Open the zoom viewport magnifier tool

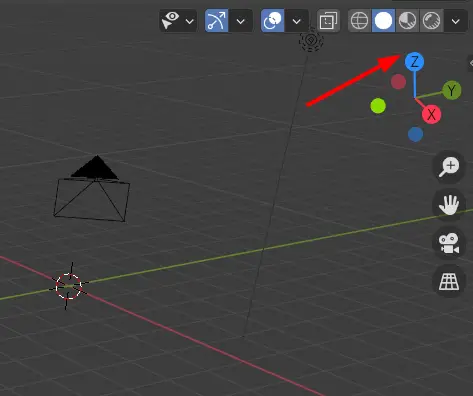tap(449, 167)
